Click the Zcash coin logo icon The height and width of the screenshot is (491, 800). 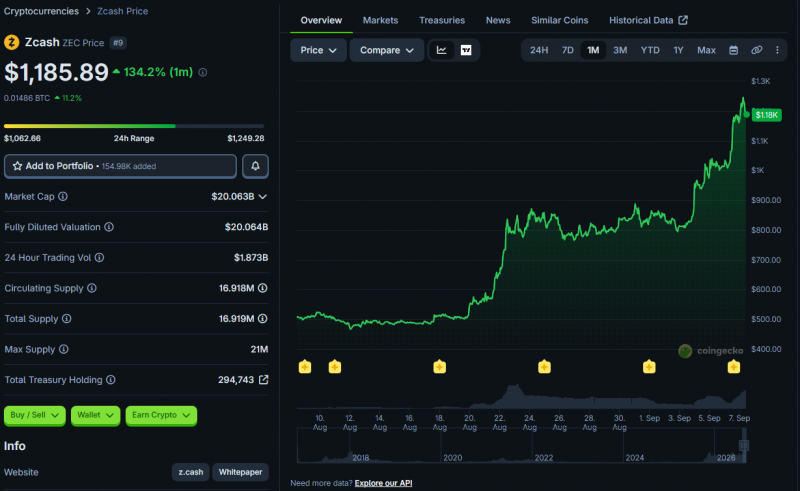coord(12,42)
